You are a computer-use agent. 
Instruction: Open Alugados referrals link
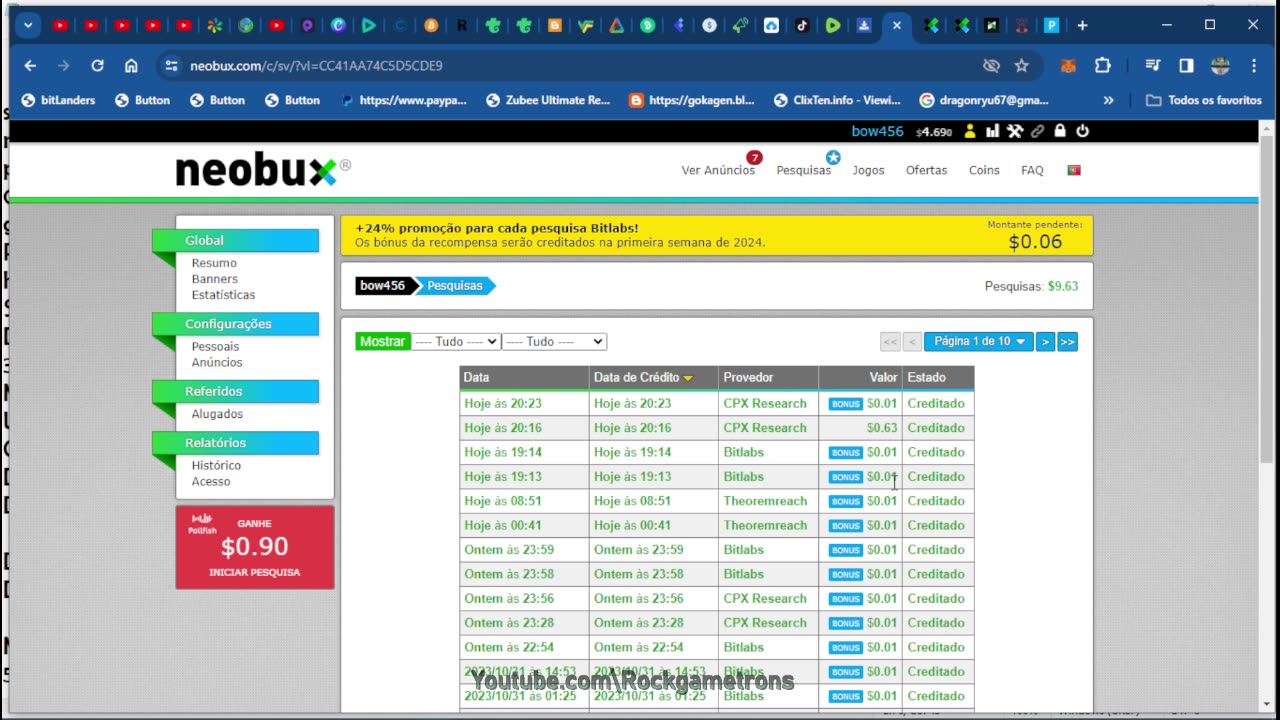point(217,414)
